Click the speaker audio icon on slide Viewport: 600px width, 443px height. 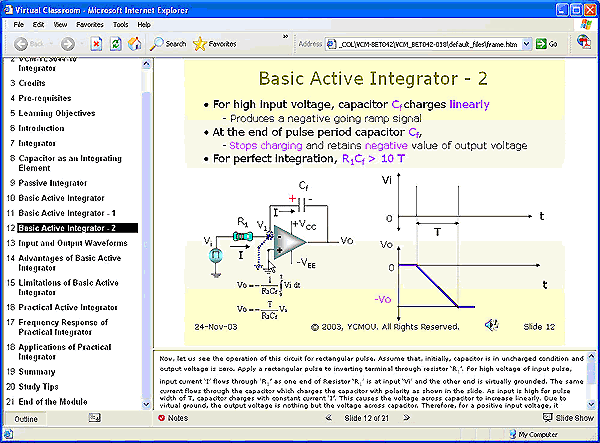coord(491,326)
